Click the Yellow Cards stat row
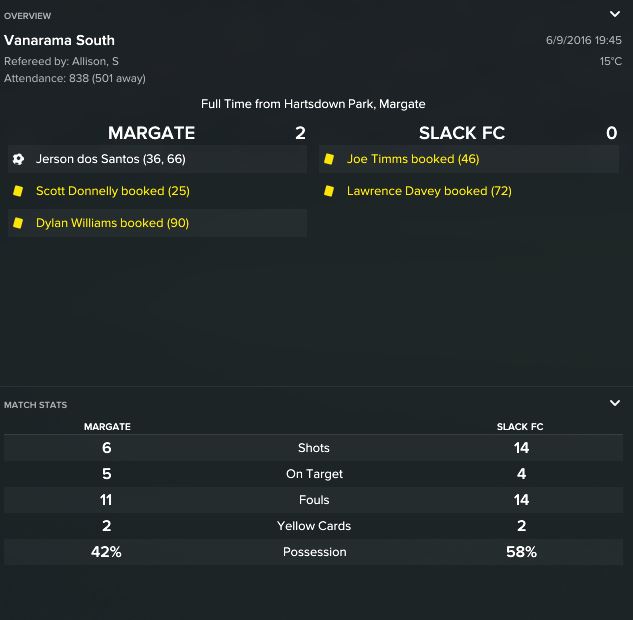The height and width of the screenshot is (620, 633). click(x=314, y=526)
